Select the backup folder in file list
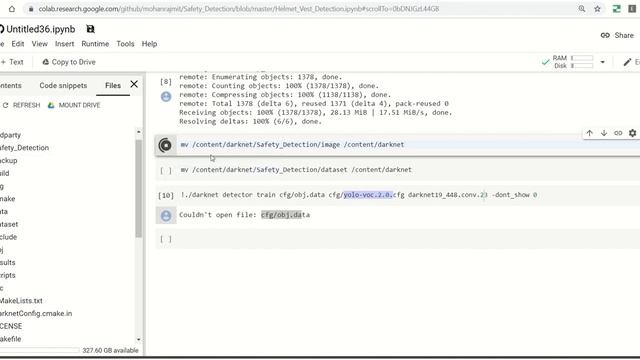This screenshot has height=360, width=640. 9,160
